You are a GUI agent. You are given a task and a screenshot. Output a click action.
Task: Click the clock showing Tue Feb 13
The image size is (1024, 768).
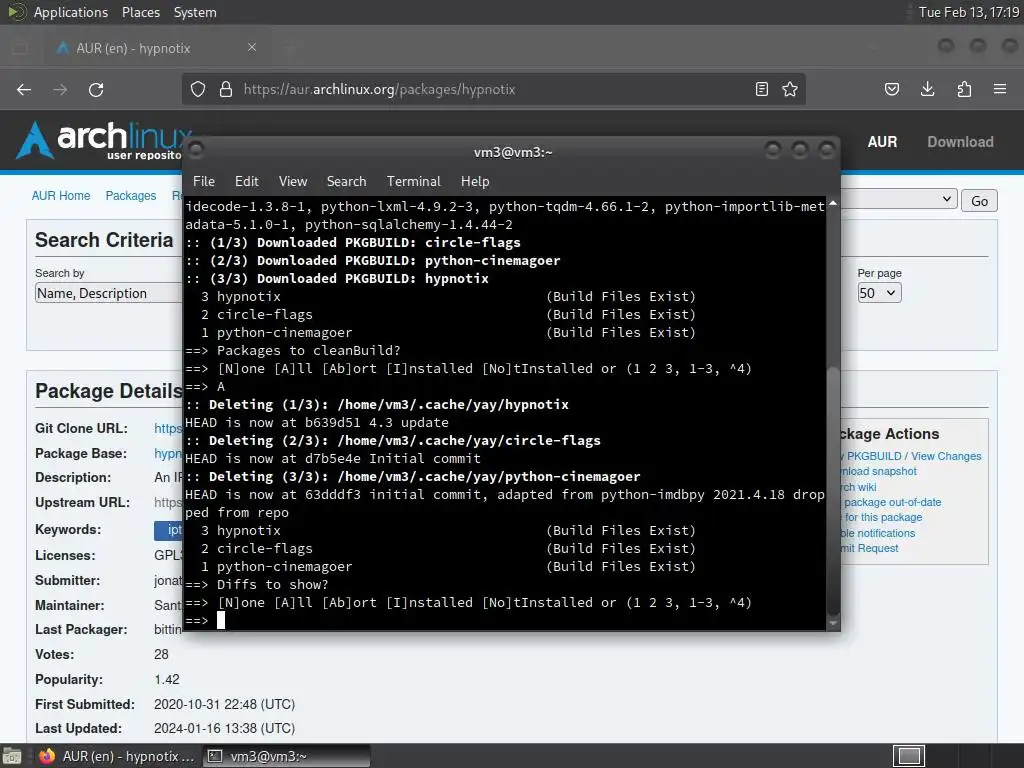click(968, 12)
